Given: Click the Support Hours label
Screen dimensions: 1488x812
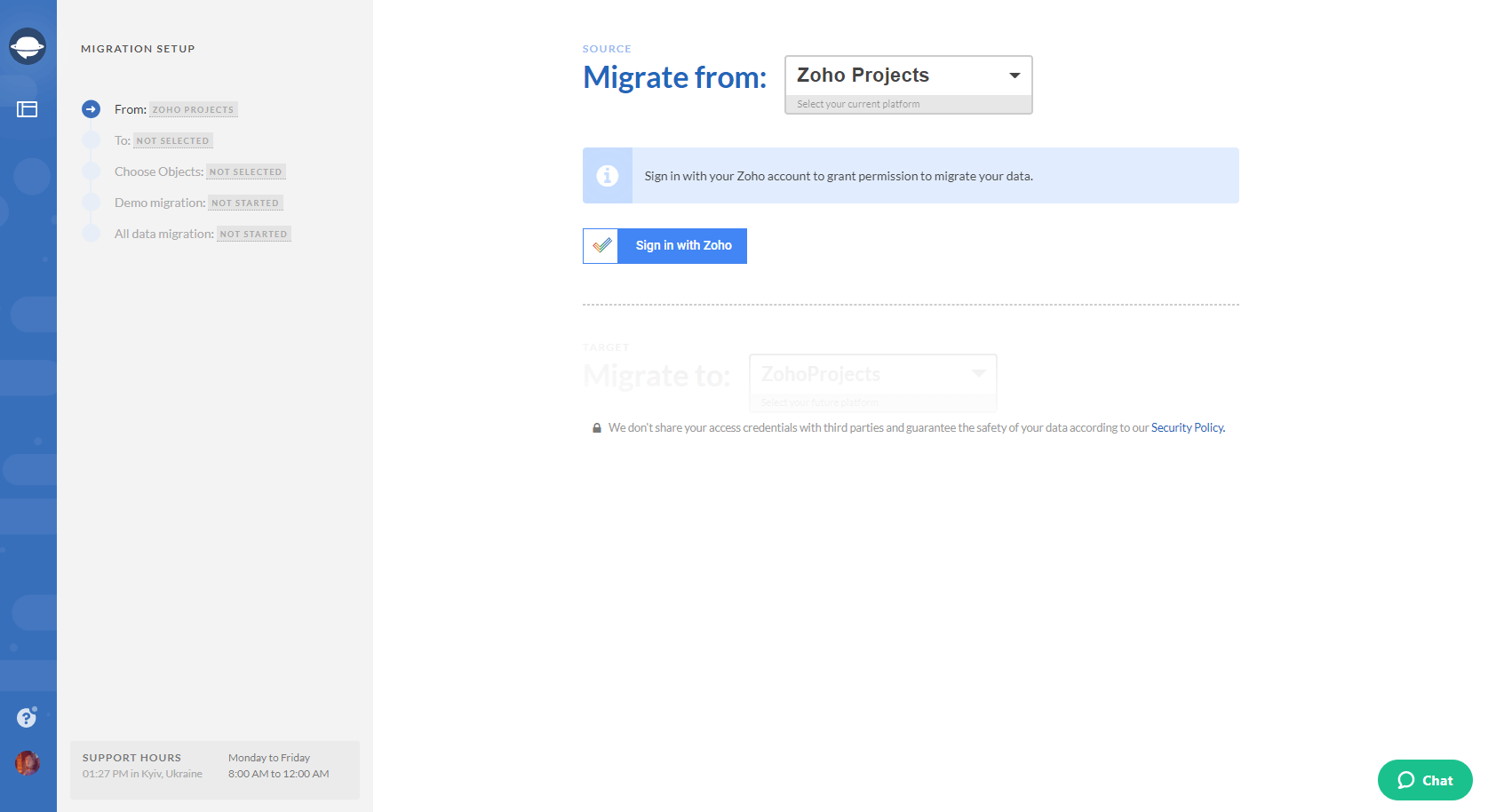Looking at the screenshot, I should coord(131,758).
